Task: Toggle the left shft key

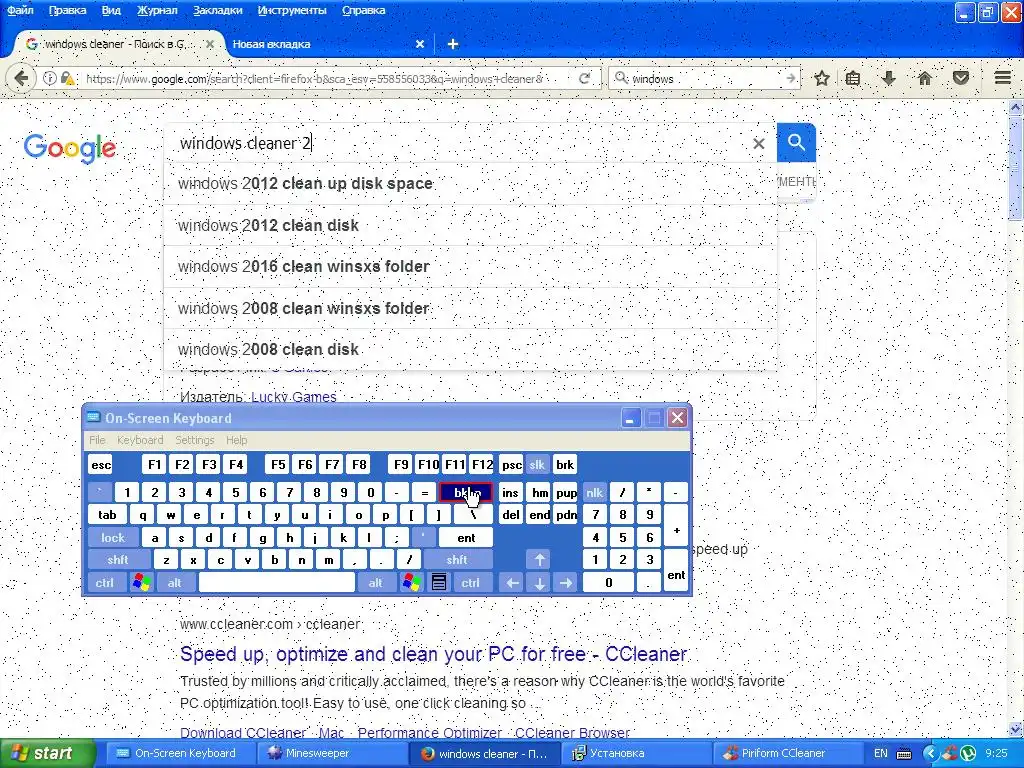Action: [x=118, y=560]
